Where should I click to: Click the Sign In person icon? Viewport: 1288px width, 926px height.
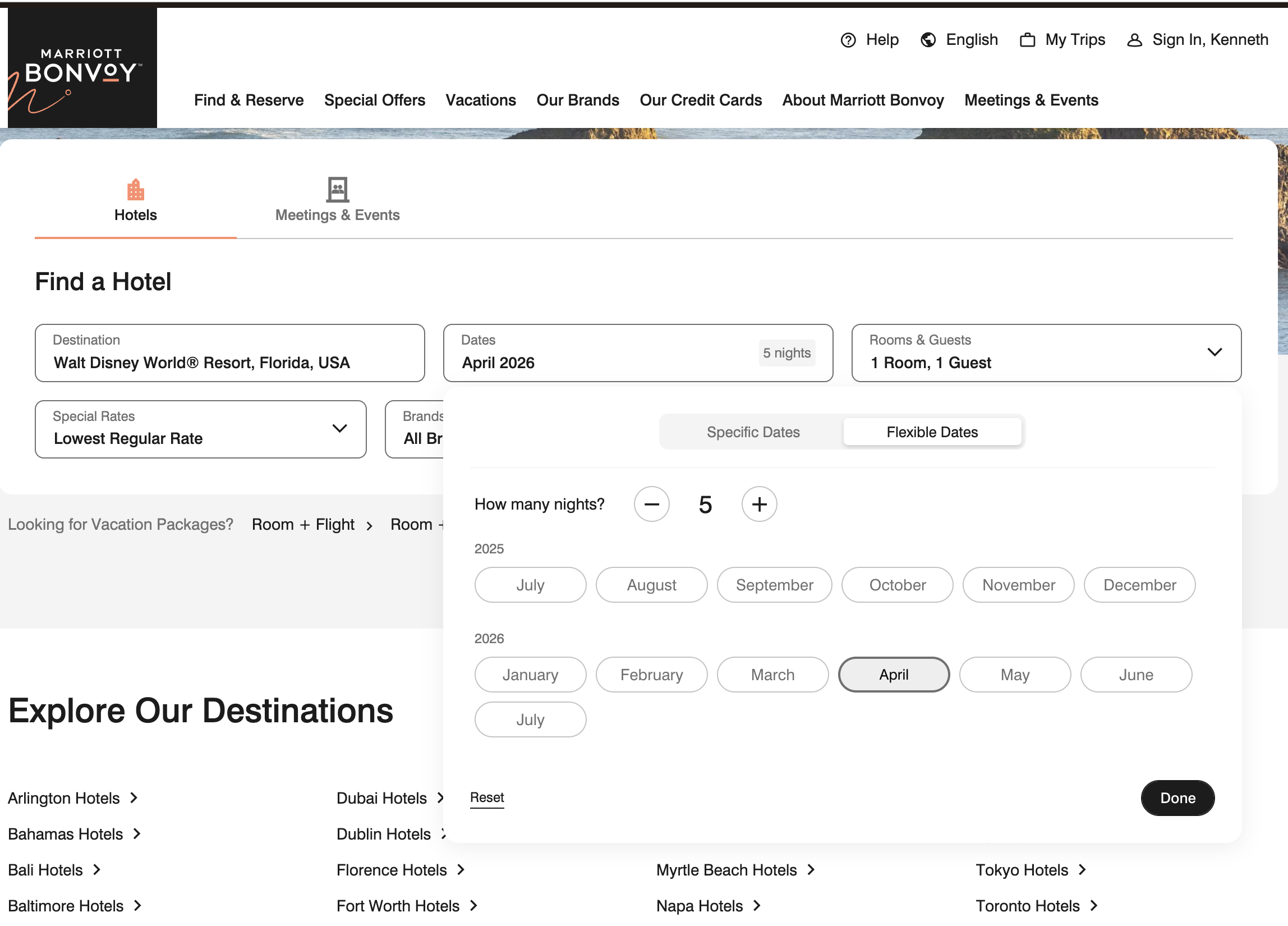[1134, 40]
